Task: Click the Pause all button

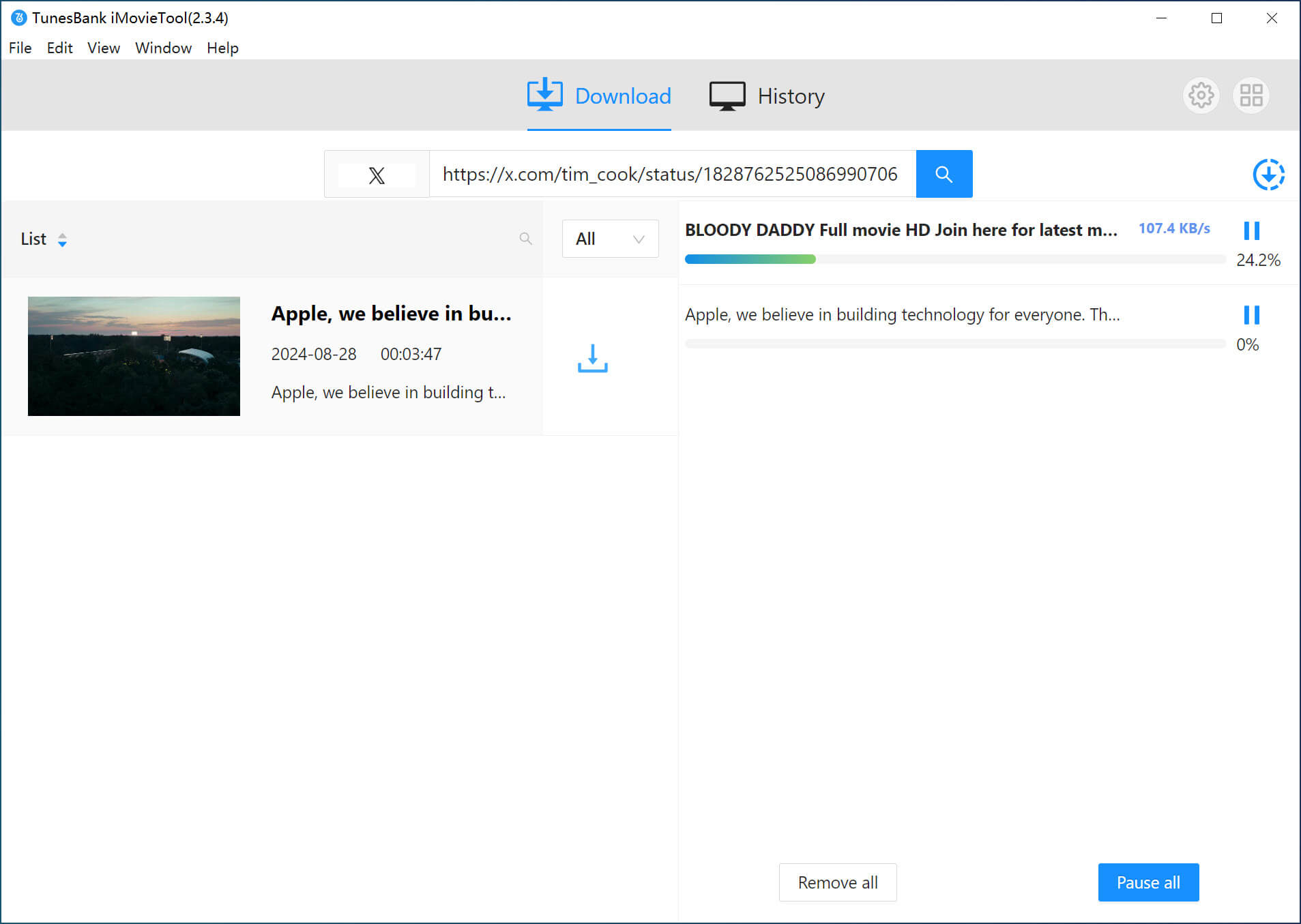Action: click(x=1148, y=882)
